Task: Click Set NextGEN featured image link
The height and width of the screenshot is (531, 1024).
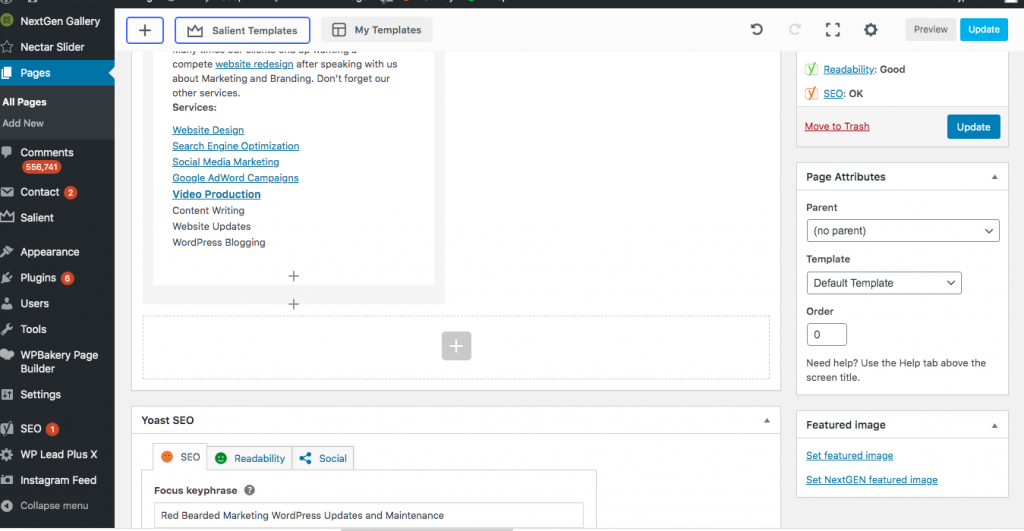Action: (871, 479)
